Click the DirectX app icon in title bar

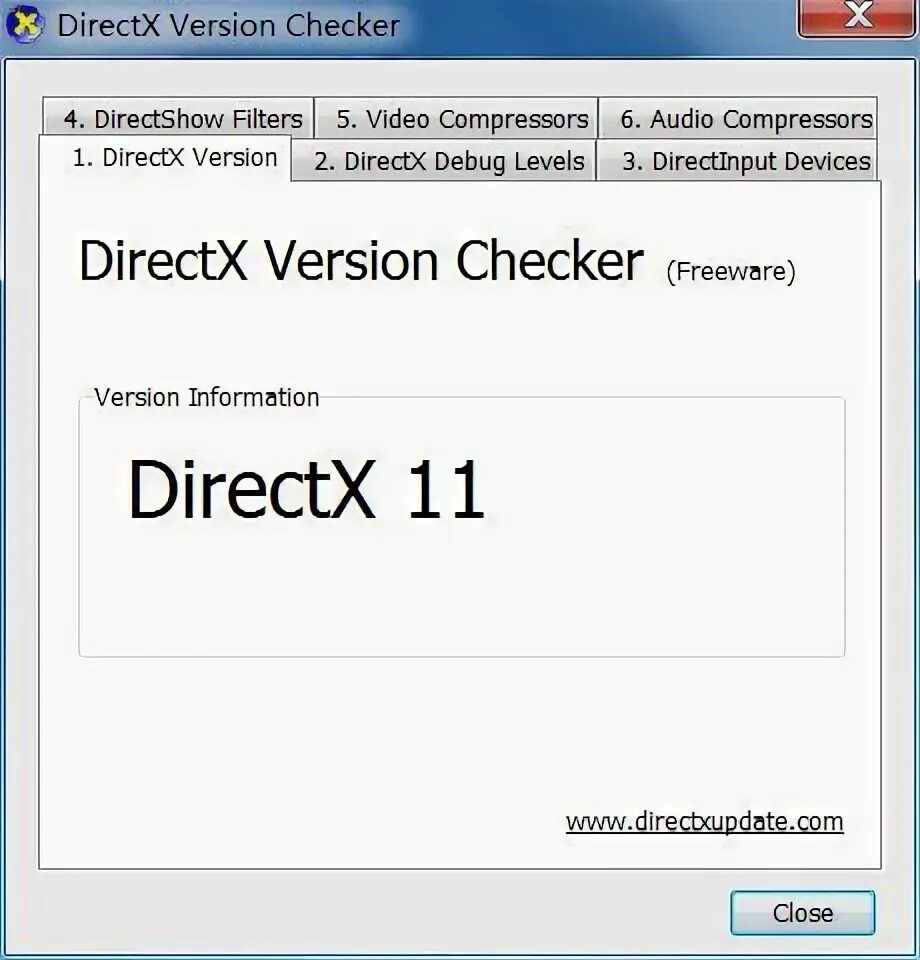[24, 24]
